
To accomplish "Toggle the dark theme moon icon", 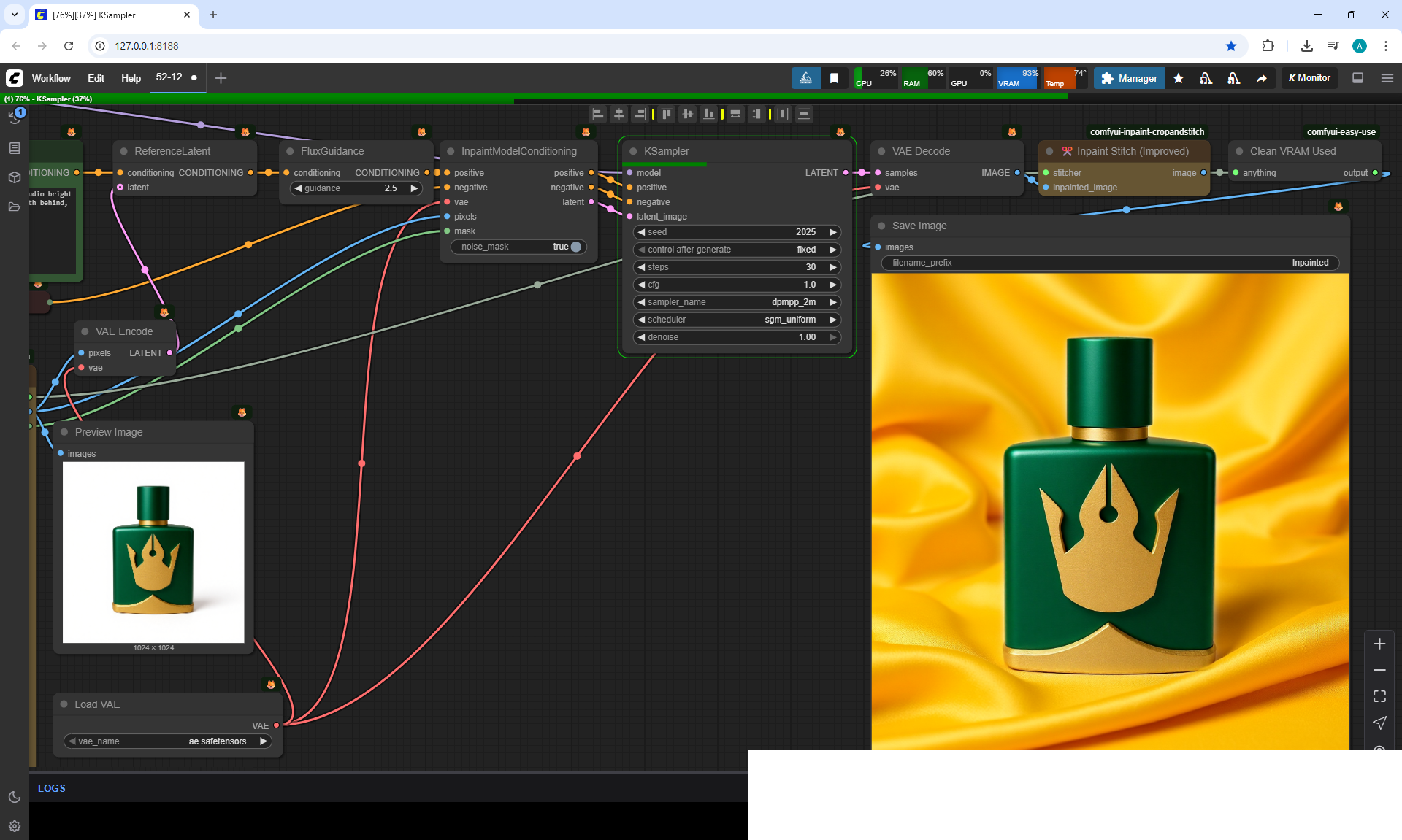I will point(15,797).
